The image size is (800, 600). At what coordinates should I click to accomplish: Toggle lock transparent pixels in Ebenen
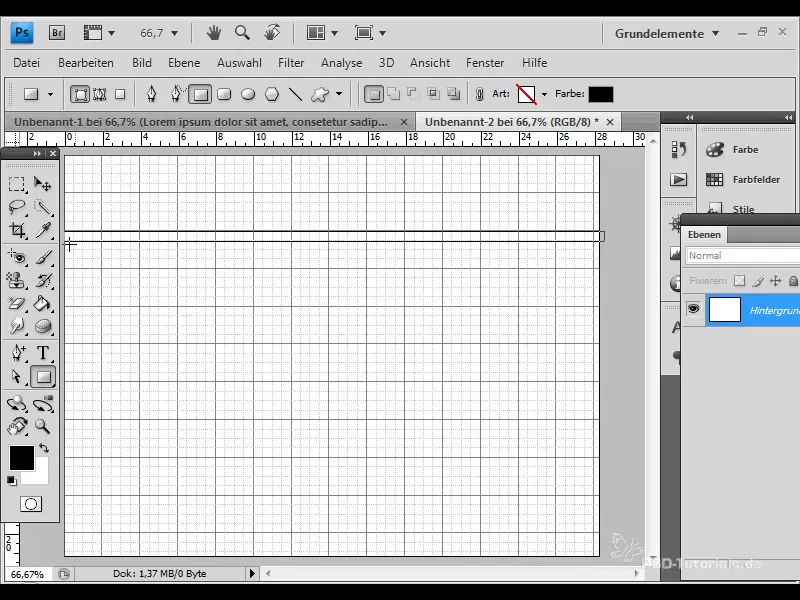tap(739, 281)
